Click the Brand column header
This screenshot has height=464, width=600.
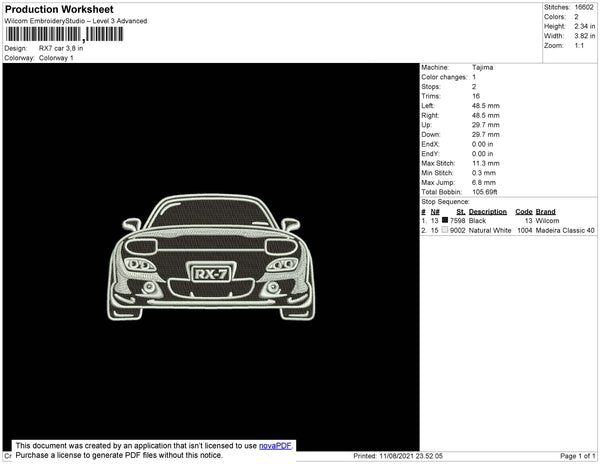pos(545,211)
